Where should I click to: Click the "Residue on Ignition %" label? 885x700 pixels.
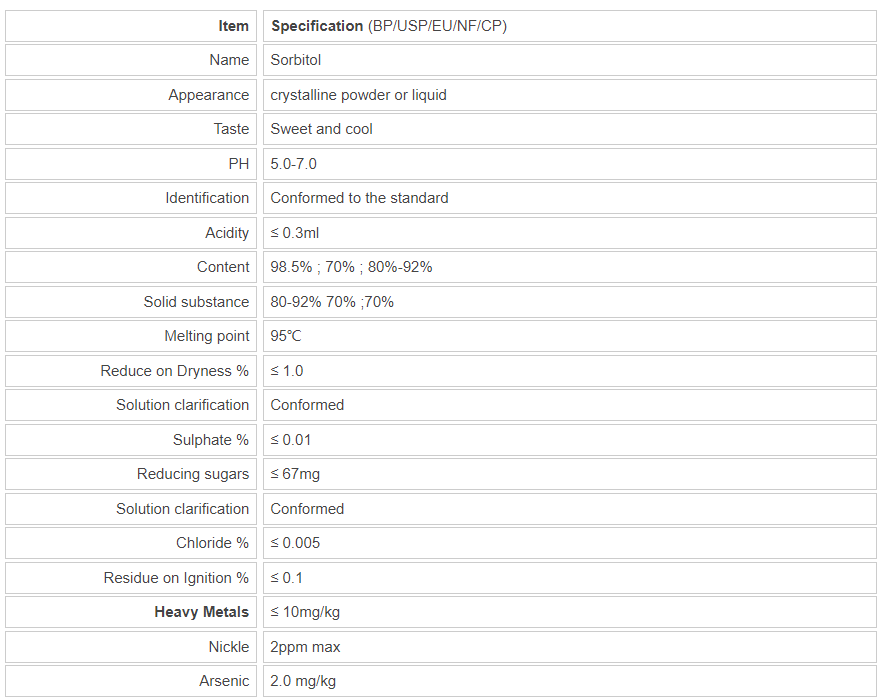176,578
